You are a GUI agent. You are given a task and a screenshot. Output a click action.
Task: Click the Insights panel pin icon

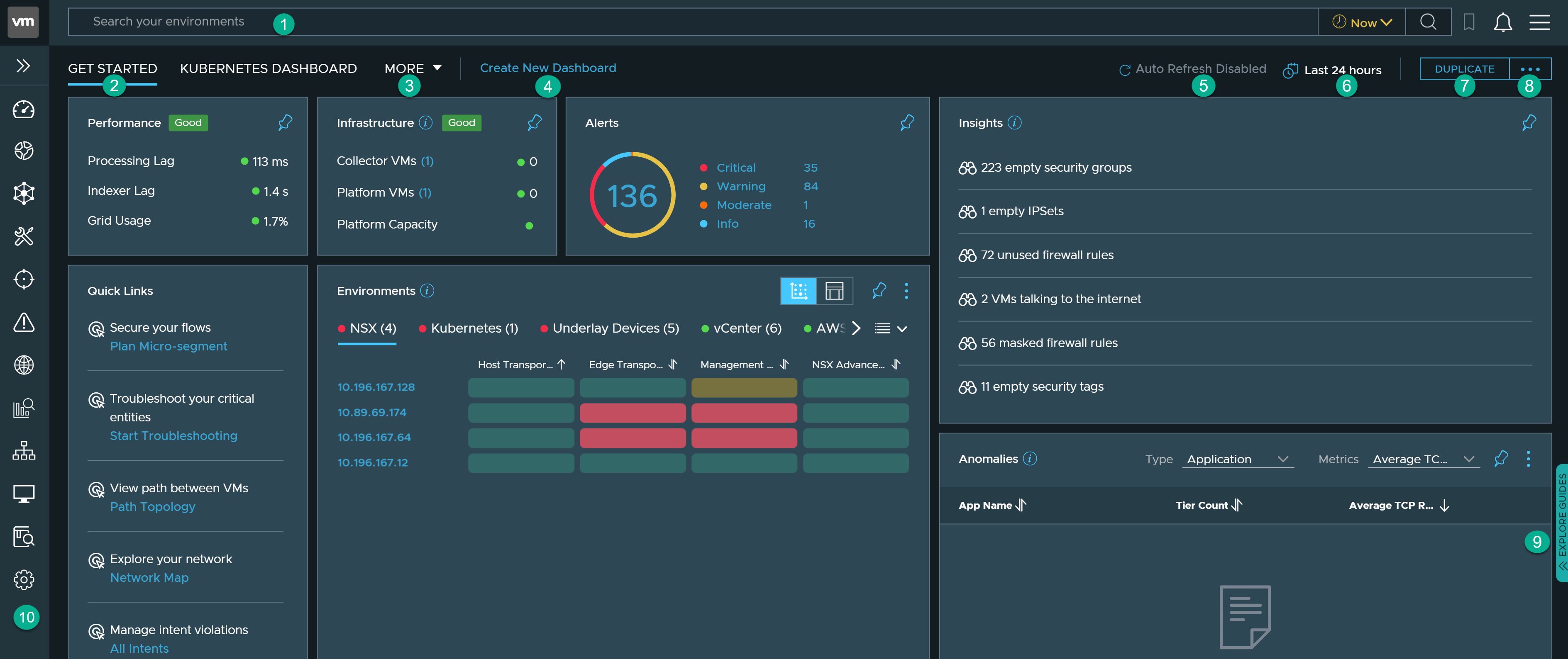(x=1530, y=122)
